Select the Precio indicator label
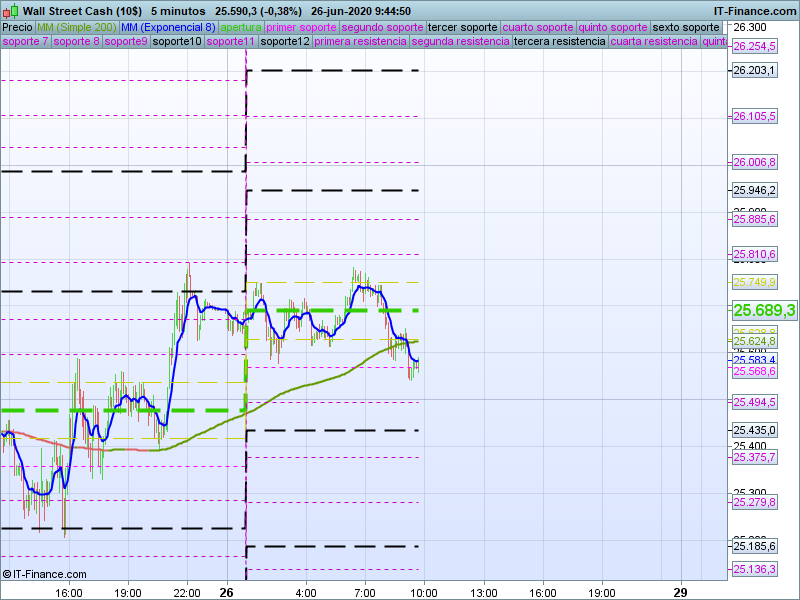 [17, 27]
